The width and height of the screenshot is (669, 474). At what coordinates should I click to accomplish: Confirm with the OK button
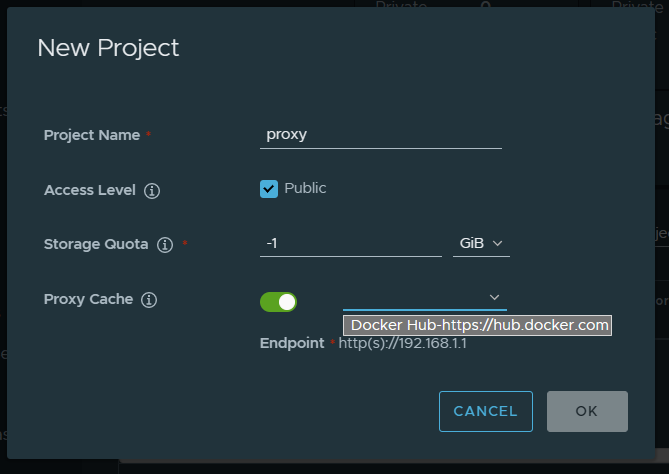coord(586,411)
